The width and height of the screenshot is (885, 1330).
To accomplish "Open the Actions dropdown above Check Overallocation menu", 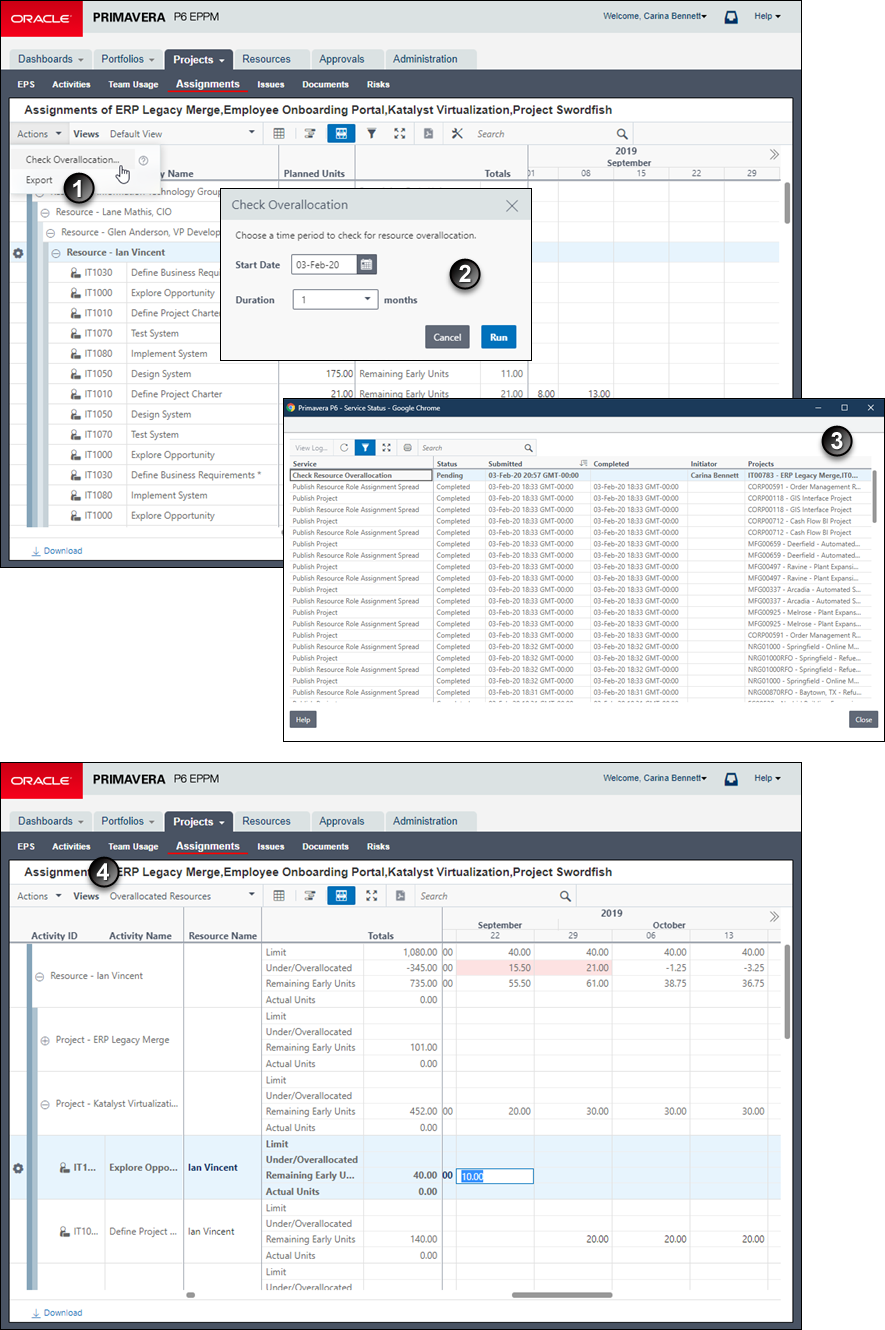I will point(40,133).
